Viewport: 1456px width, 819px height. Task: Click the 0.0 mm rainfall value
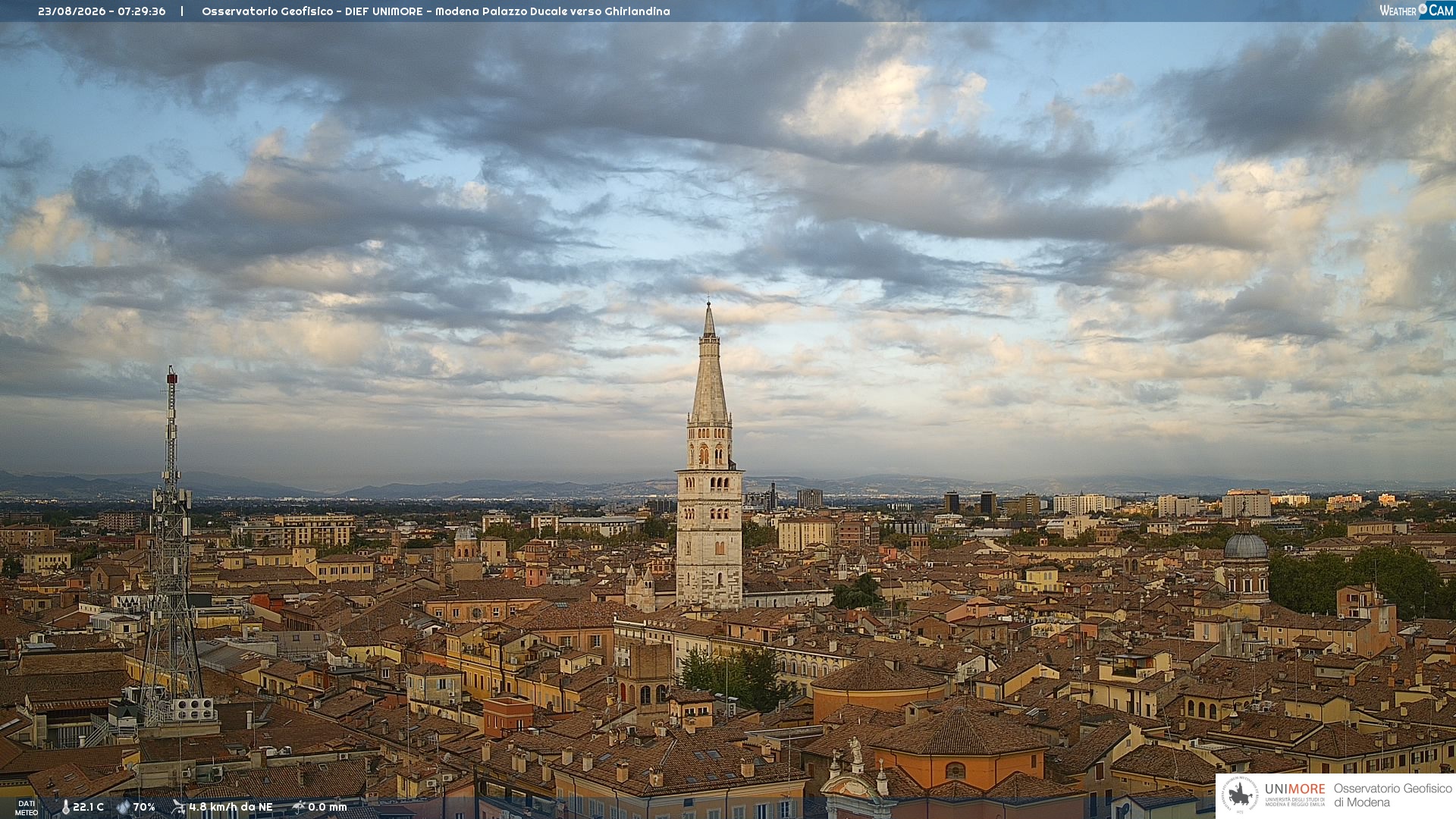coord(328,807)
